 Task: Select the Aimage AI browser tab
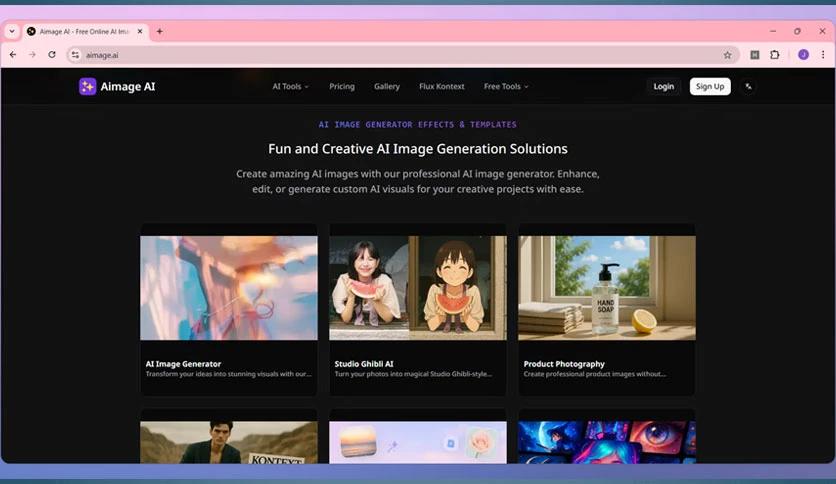(84, 31)
